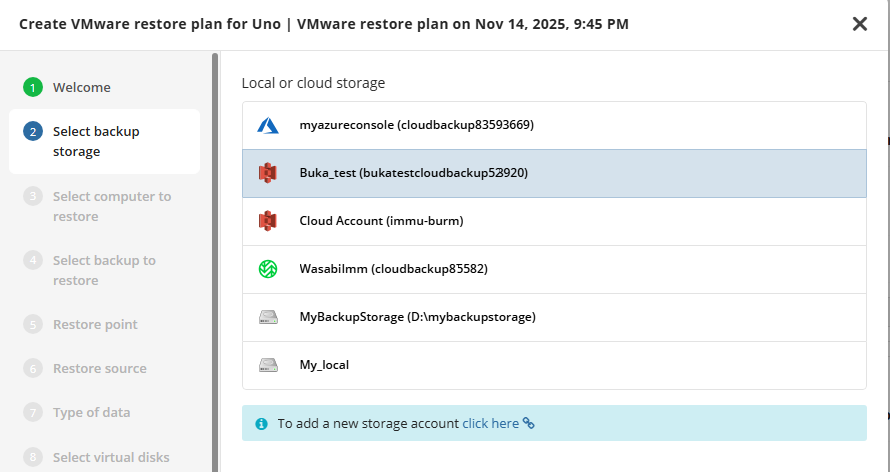Open the 'click here' add storage link

tap(490, 424)
